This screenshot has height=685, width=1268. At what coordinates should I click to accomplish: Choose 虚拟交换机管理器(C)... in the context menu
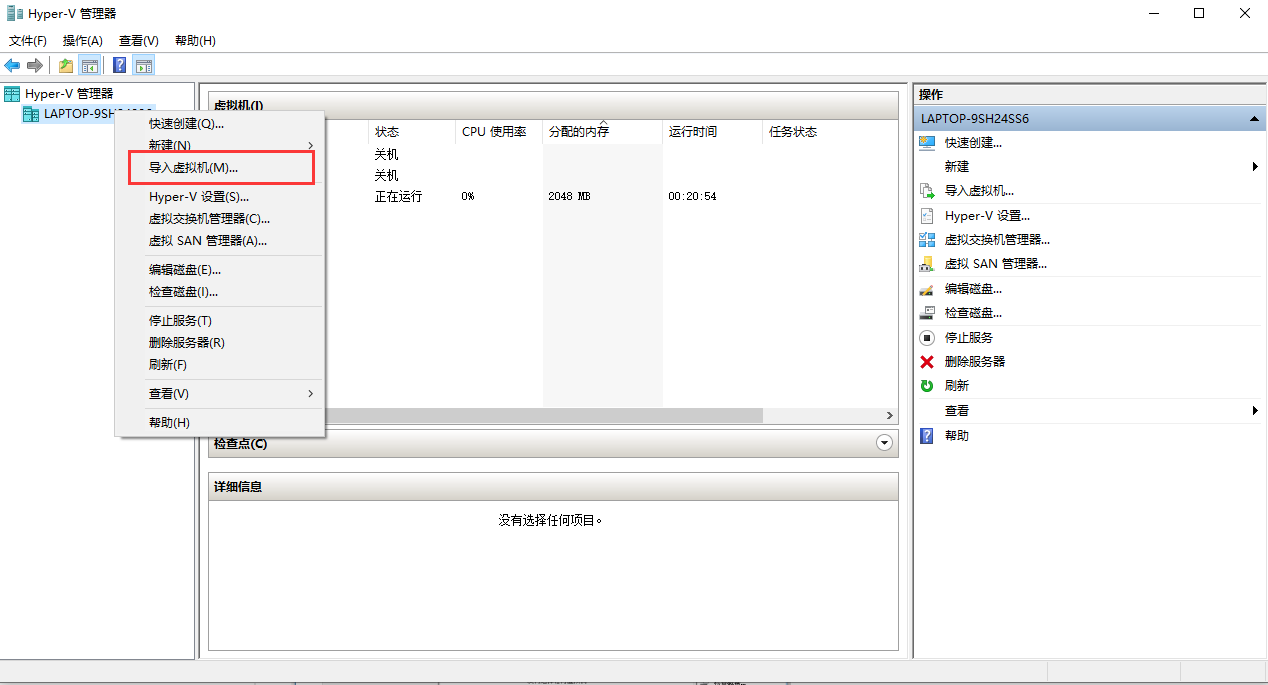point(220,219)
